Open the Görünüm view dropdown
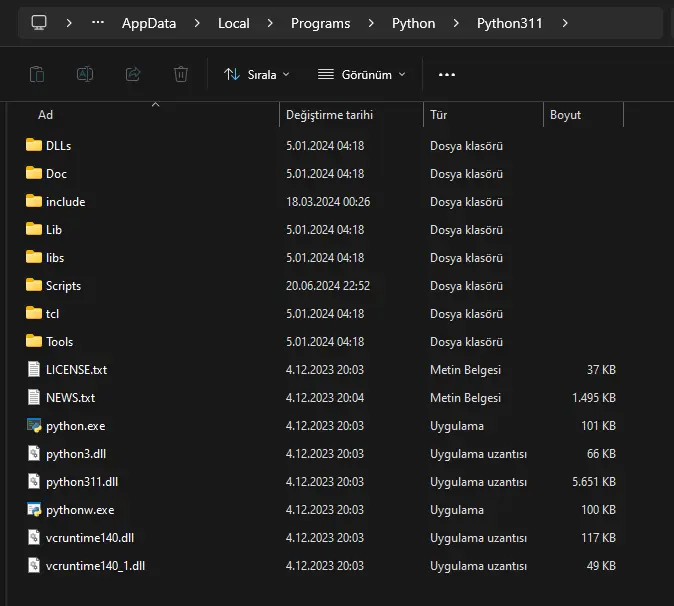The height and width of the screenshot is (606, 674). [x=362, y=75]
